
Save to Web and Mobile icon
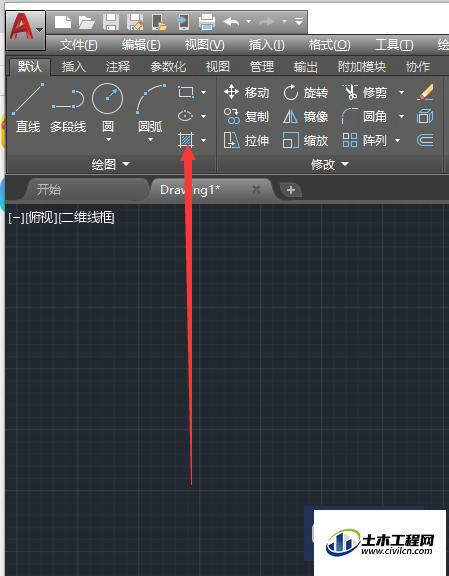[x=183, y=22]
